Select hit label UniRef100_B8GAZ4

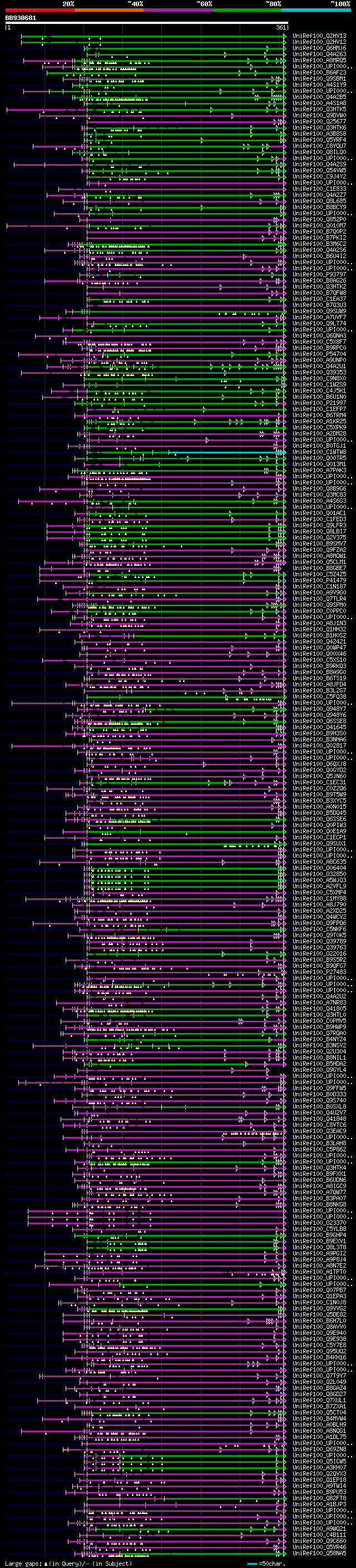point(319,1388)
